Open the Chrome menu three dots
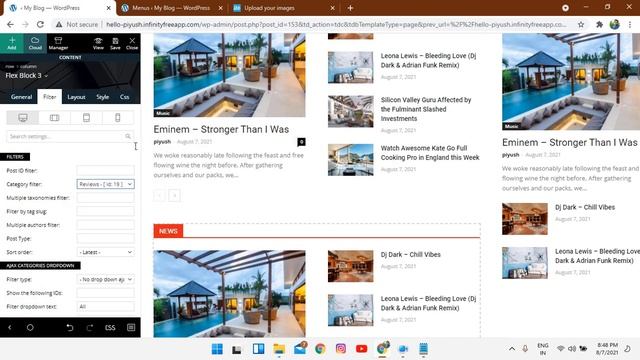 tap(630, 24)
